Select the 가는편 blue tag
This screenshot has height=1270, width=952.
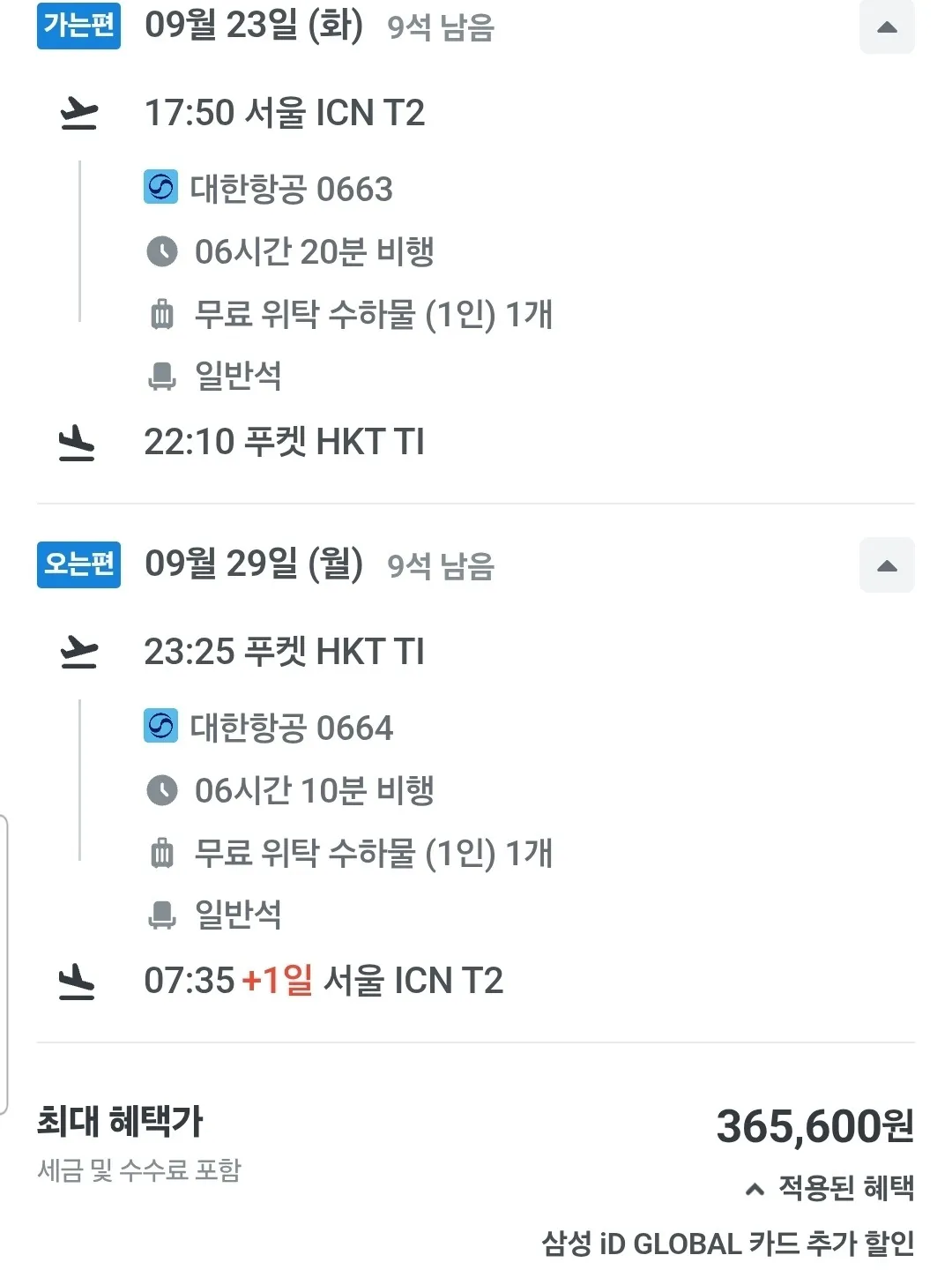[78, 26]
